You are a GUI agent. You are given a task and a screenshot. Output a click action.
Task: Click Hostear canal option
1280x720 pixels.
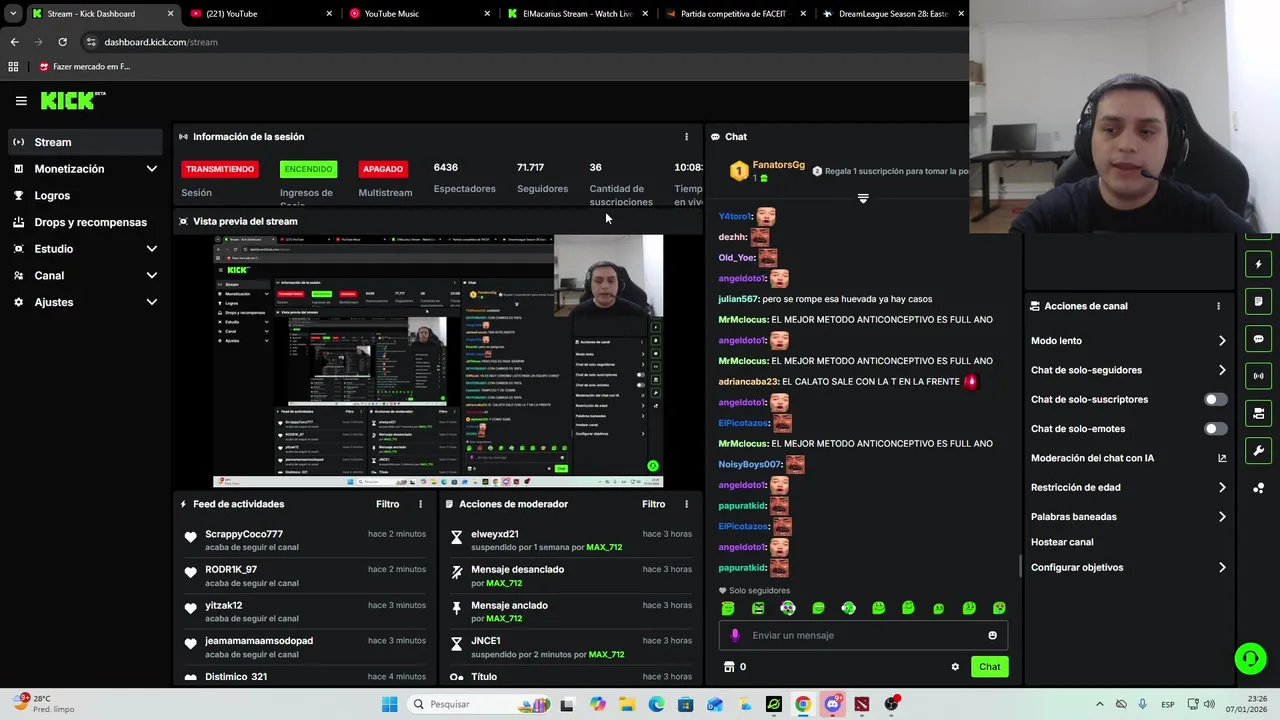pyautogui.click(x=1062, y=542)
